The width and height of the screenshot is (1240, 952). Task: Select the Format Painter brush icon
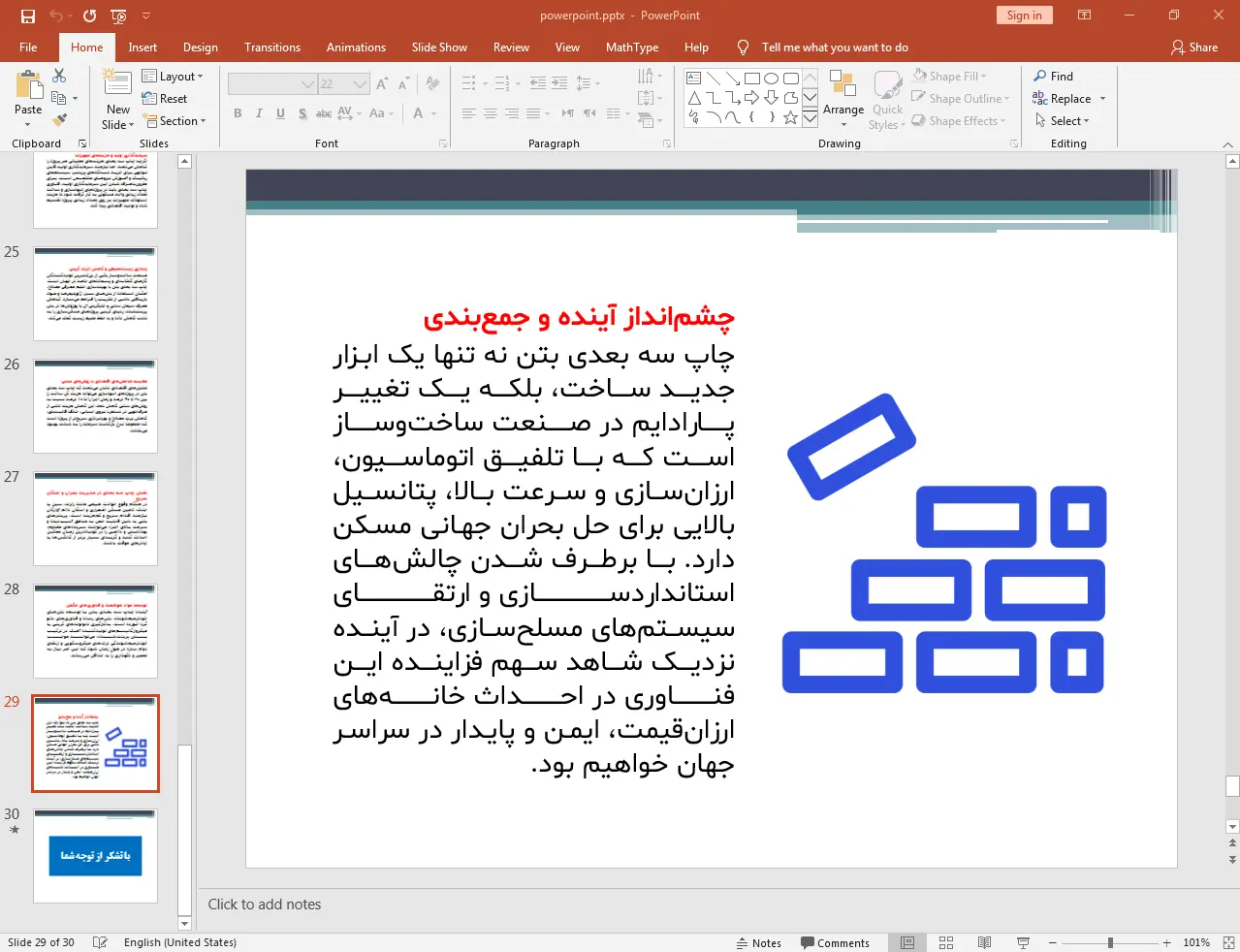click(59, 120)
